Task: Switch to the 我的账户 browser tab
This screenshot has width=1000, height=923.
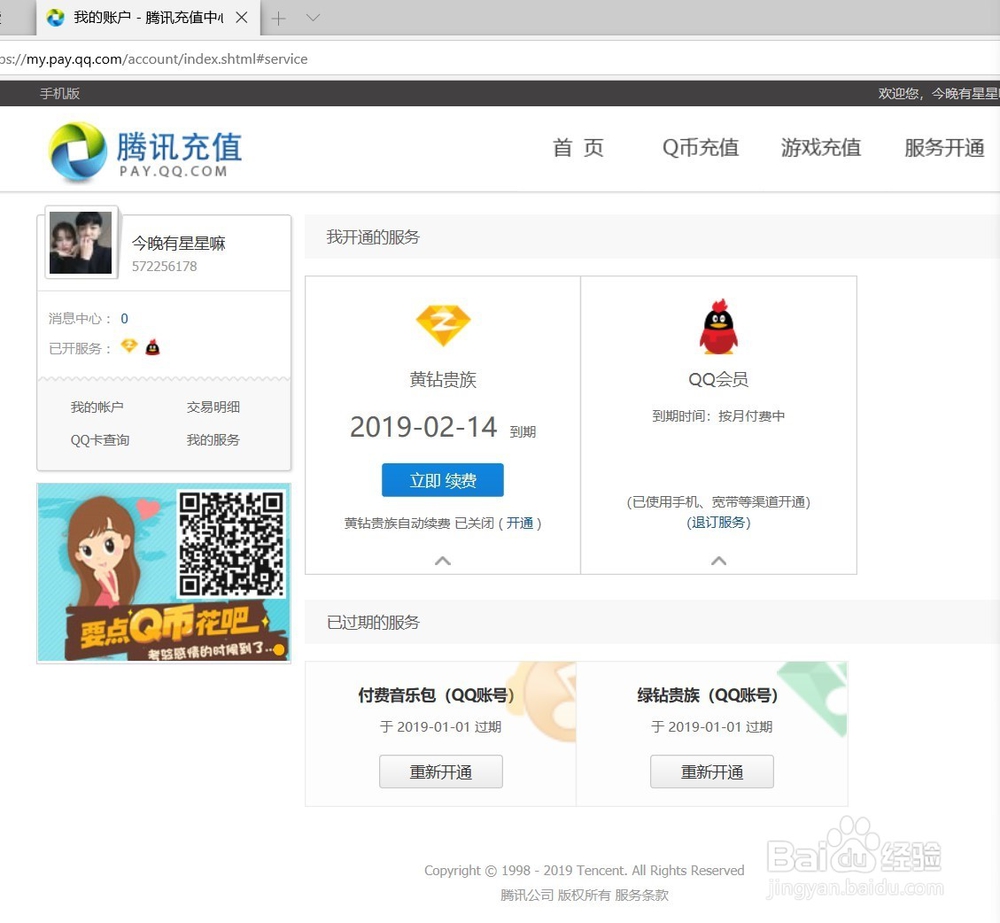Action: [148, 17]
